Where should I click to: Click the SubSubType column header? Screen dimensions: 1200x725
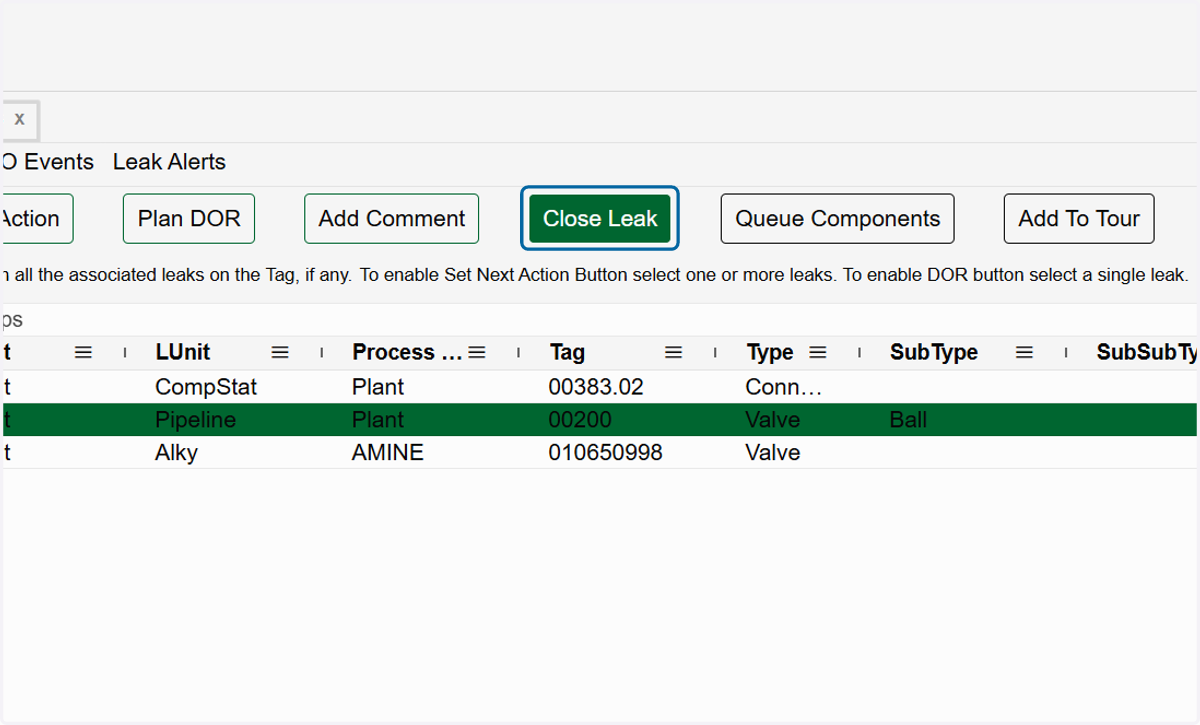(1146, 352)
